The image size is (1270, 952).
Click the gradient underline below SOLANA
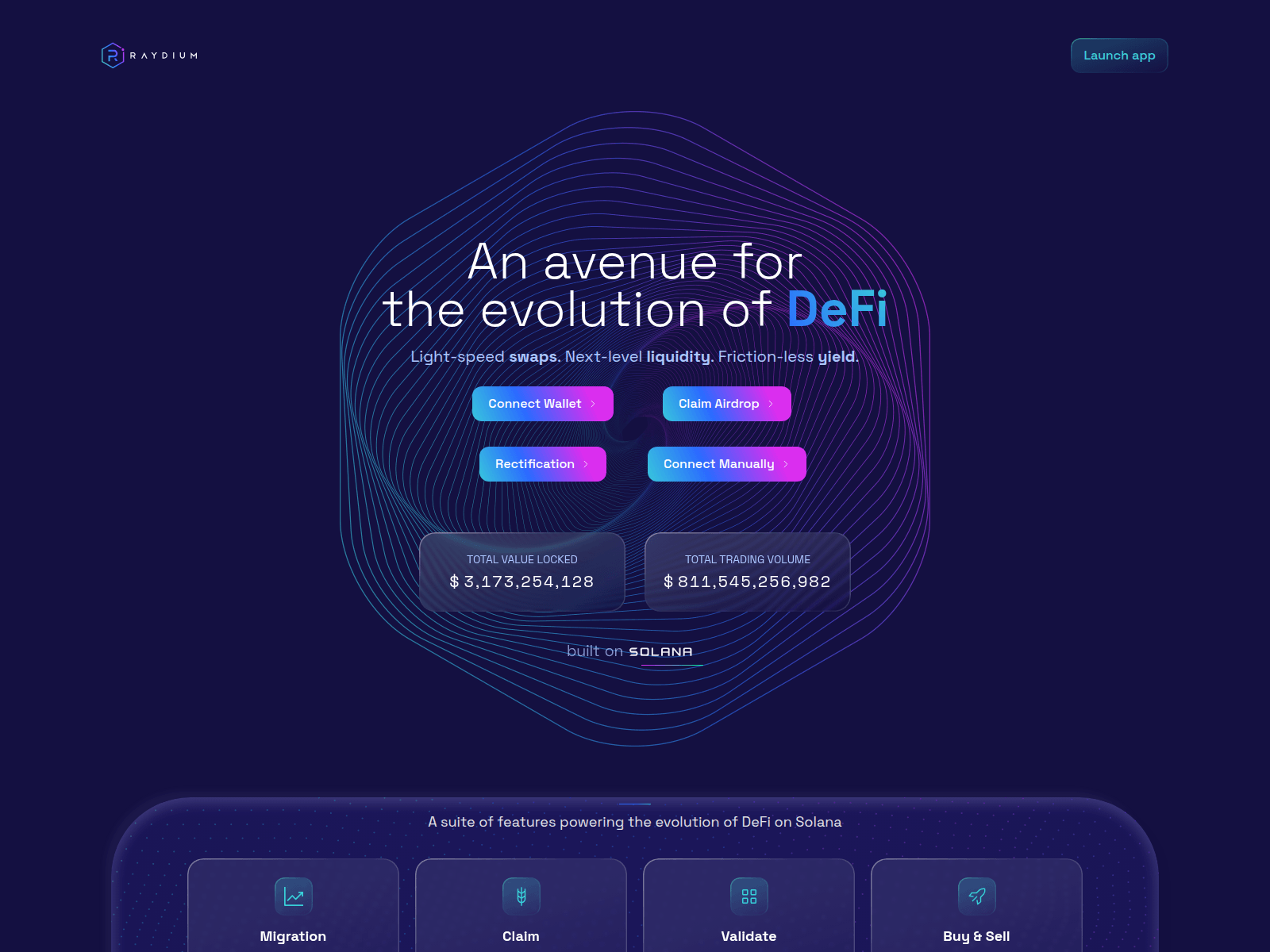[x=671, y=663]
